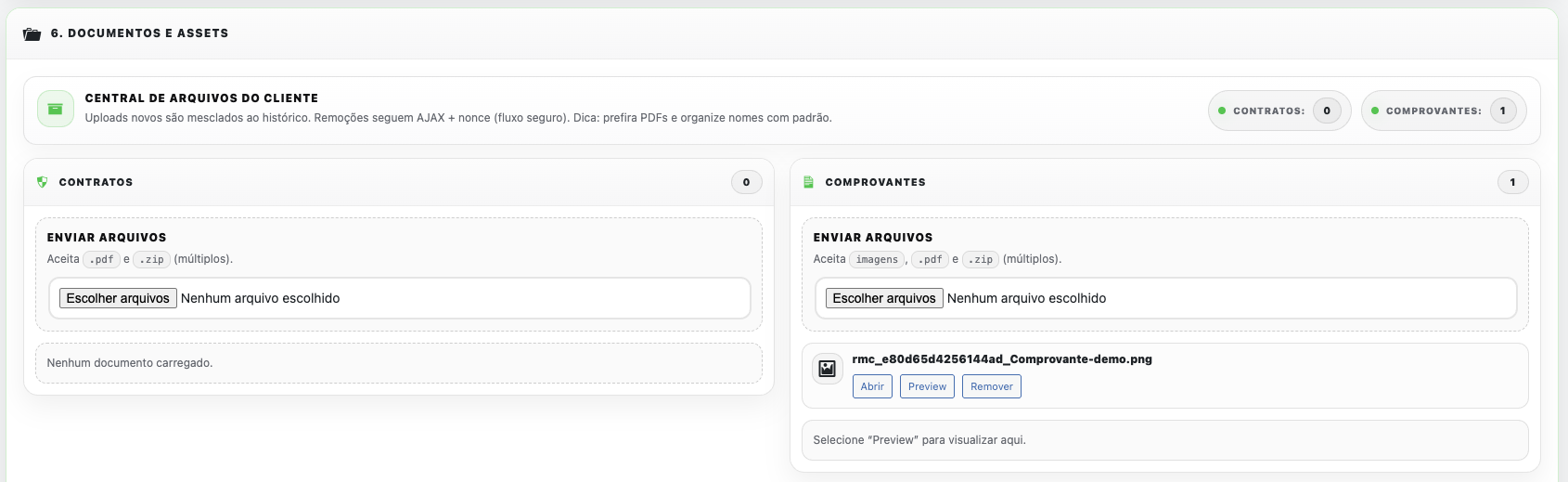Image resolution: width=1568 pixels, height=482 pixels.
Task: Click the count badge in Contratos panel header
Action: point(746,182)
